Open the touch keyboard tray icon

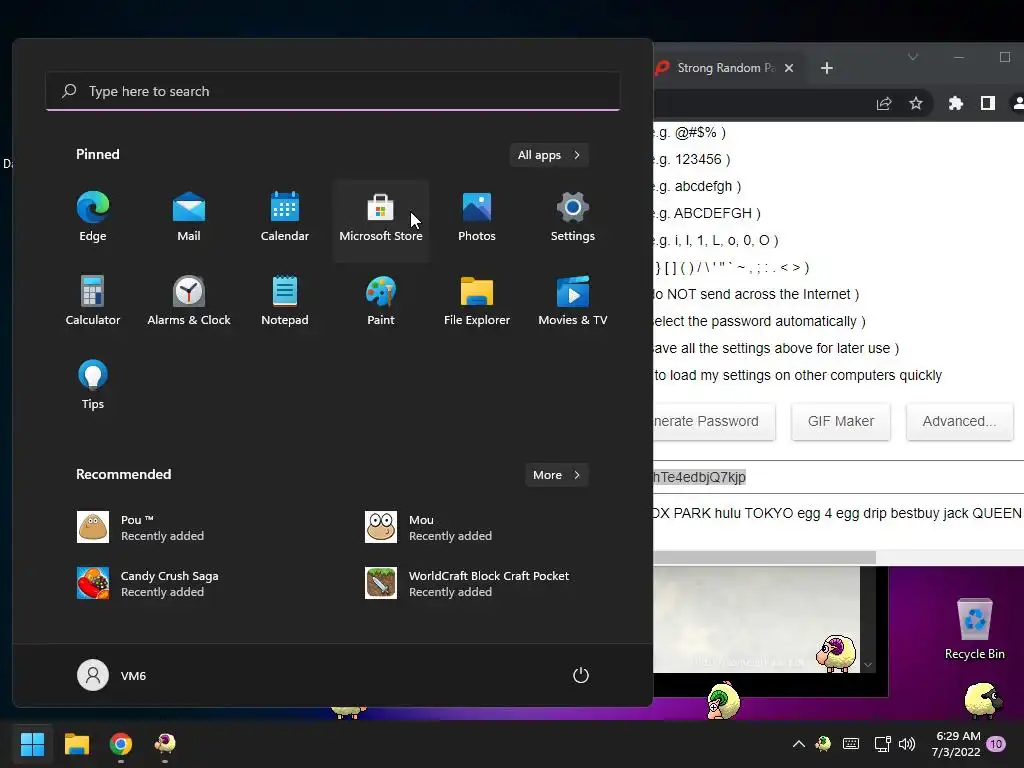[851, 744]
